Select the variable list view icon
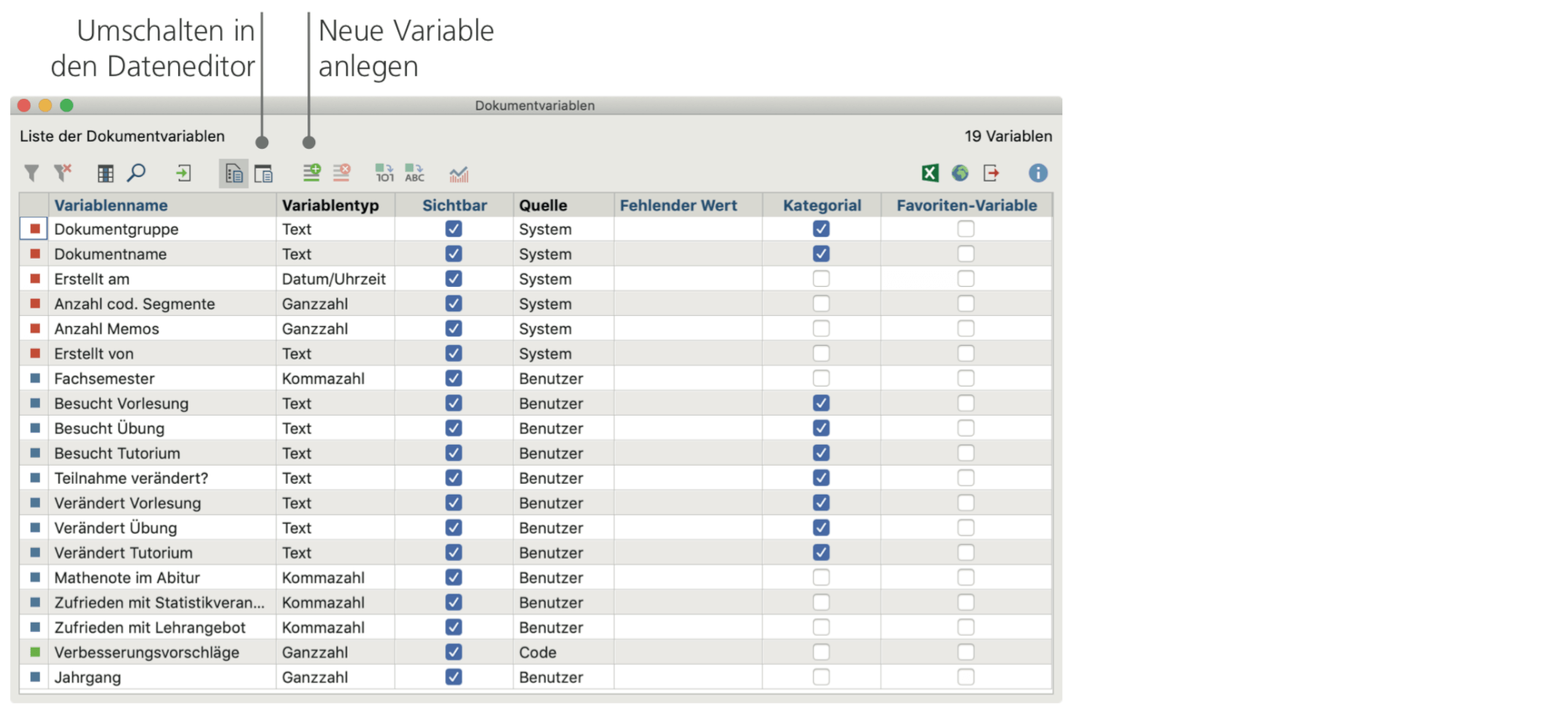The width and height of the screenshot is (1568, 712). pyautogui.click(x=234, y=173)
